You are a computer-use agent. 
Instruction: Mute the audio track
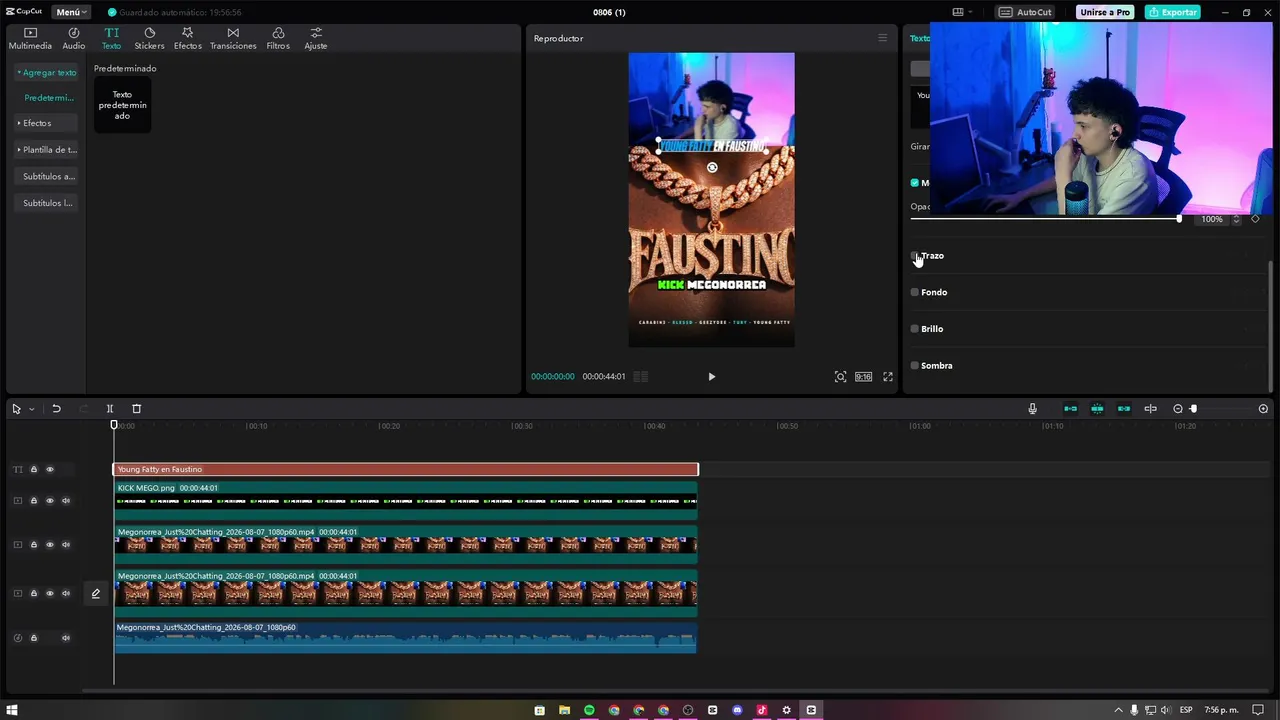(66, 638)
